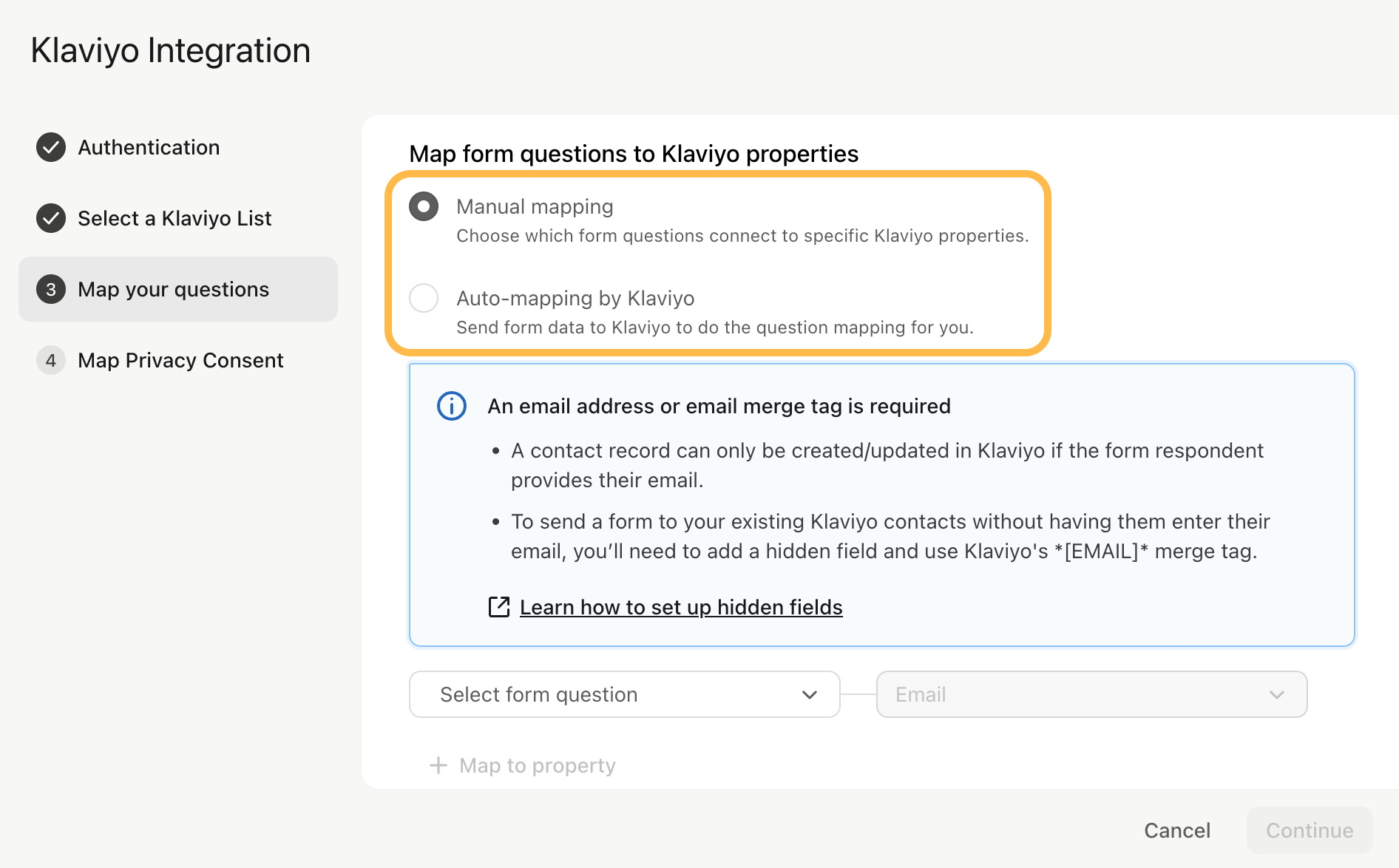This screenshot has width=1399, height=868.
Task: Select the Manual mapping radio button
Action: click(x=424, y=206)
